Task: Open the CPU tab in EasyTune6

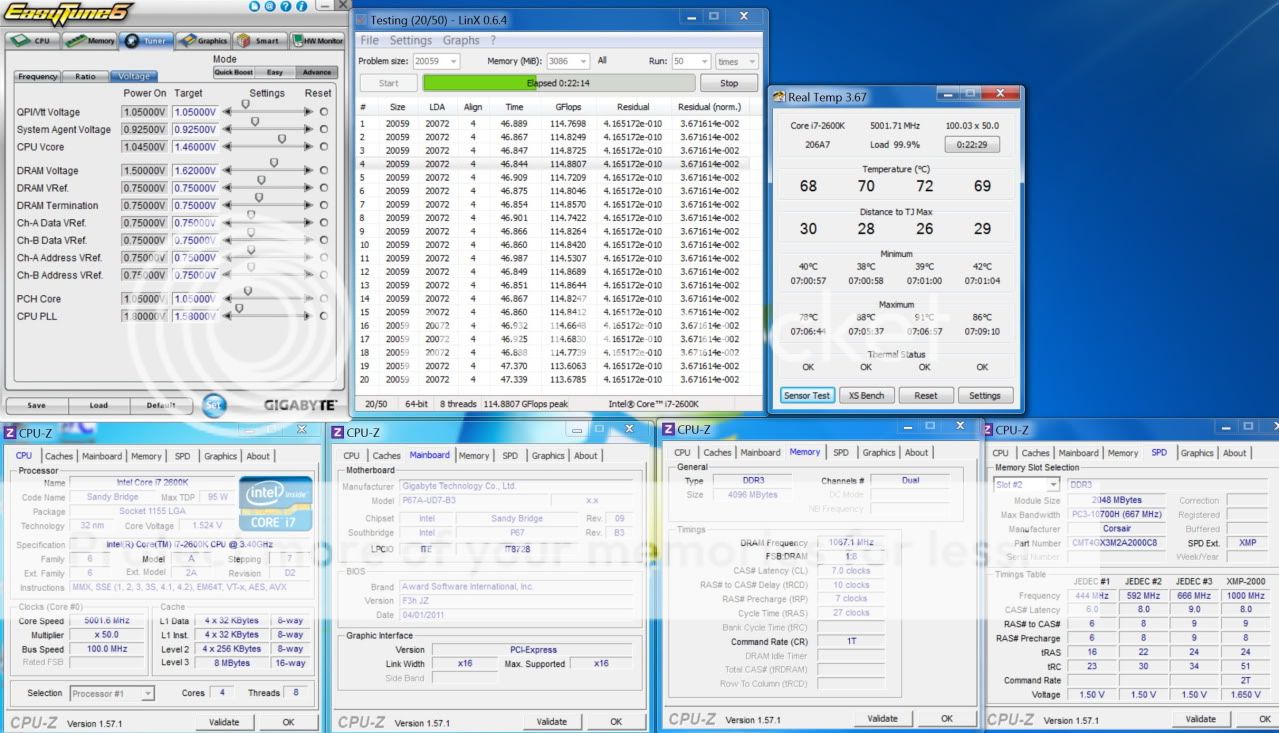Action: pyautogui.click(x=33, y=41)
